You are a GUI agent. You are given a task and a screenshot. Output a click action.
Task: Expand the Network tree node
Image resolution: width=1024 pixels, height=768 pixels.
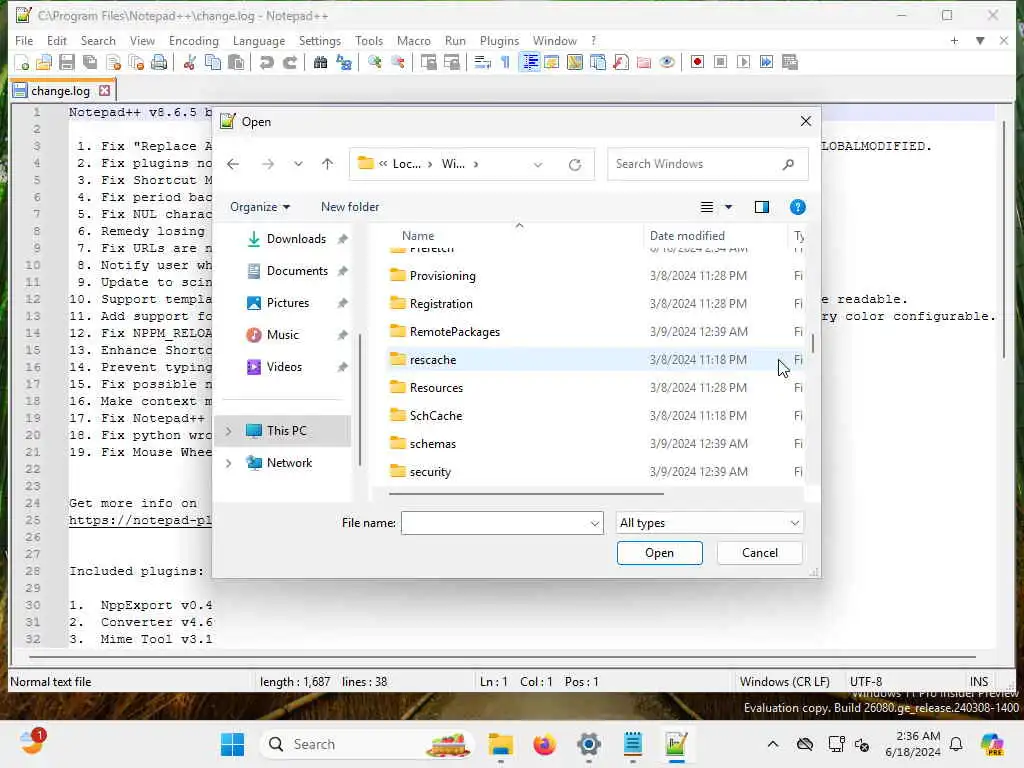tap(229, 463)
